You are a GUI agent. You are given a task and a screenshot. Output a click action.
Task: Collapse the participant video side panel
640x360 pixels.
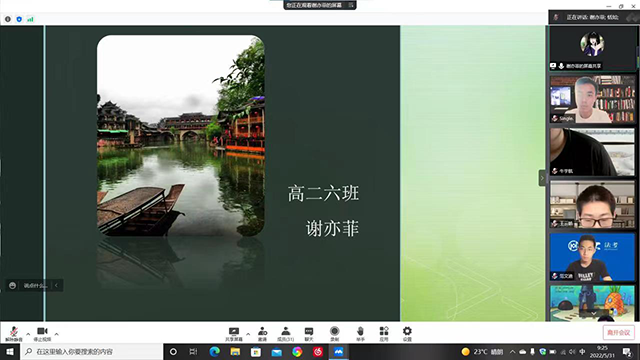click(542, 178)
